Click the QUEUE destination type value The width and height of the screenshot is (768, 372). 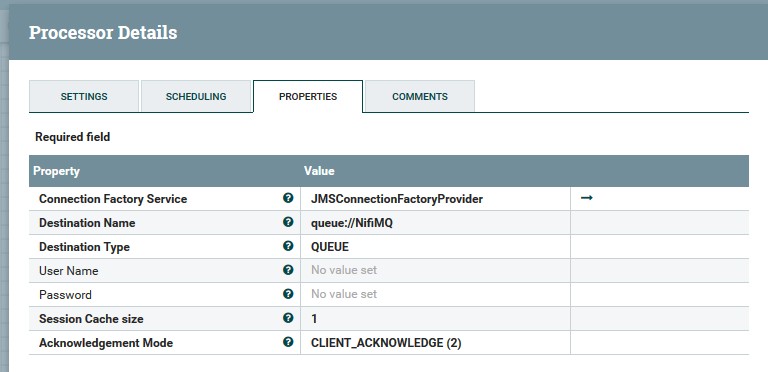330,247
